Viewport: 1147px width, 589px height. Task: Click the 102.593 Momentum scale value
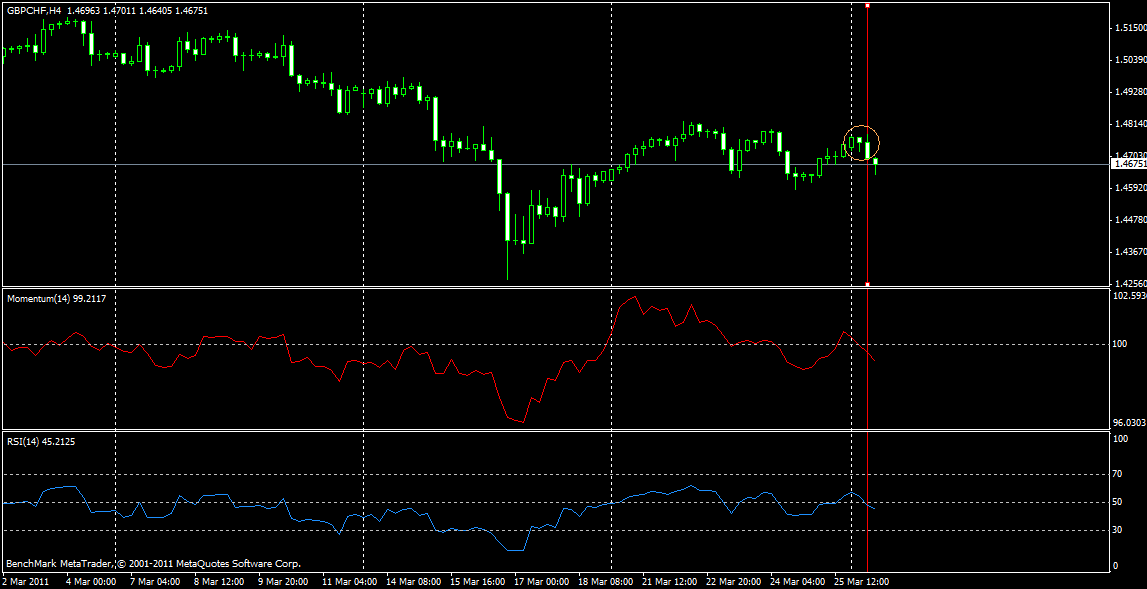pyautogui.click(x=1130, y=296)
